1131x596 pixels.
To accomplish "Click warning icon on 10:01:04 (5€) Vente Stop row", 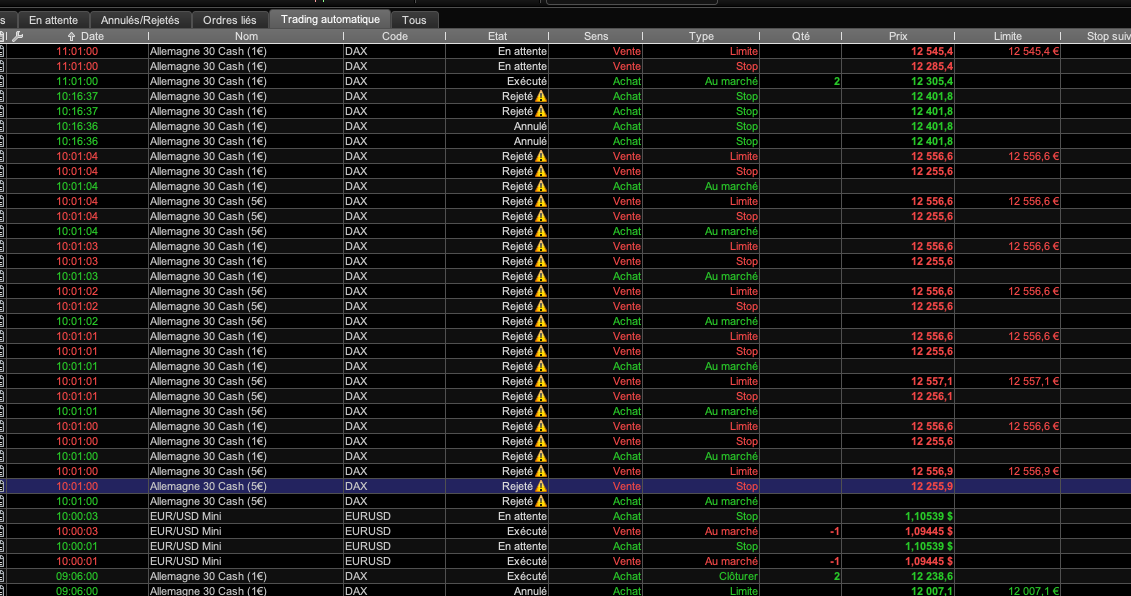I will click(541, 216).
